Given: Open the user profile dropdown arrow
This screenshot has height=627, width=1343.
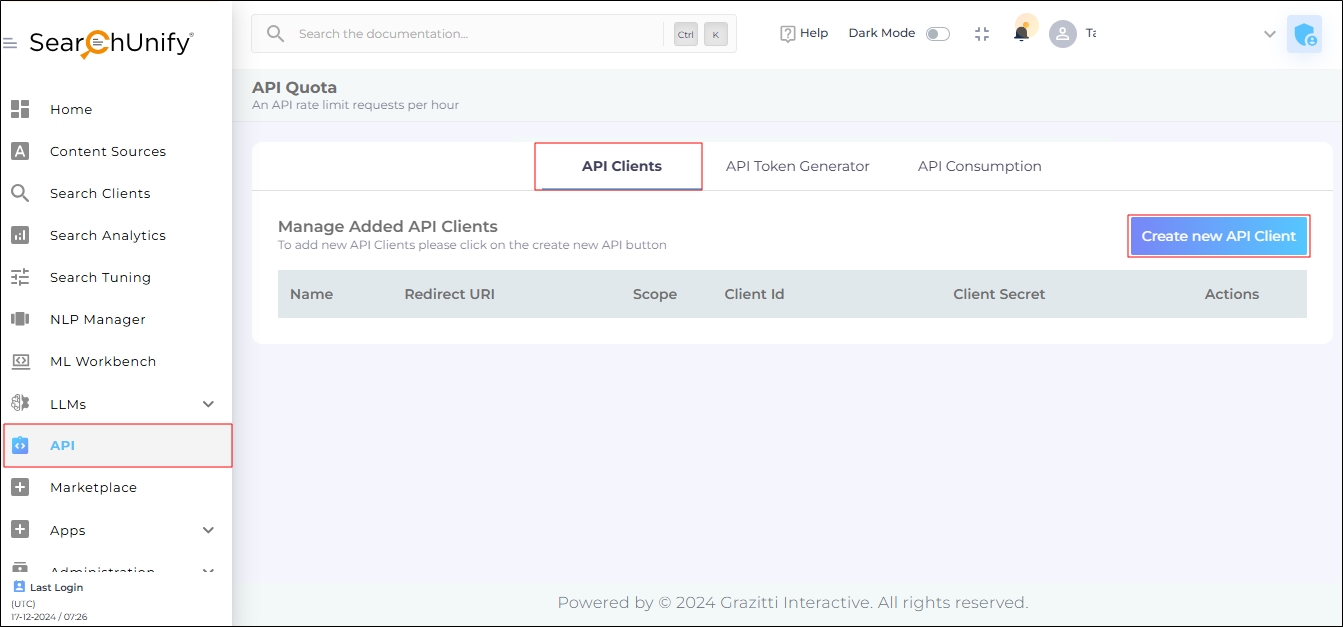Looking at the screenshot, I should (1269, 34).
